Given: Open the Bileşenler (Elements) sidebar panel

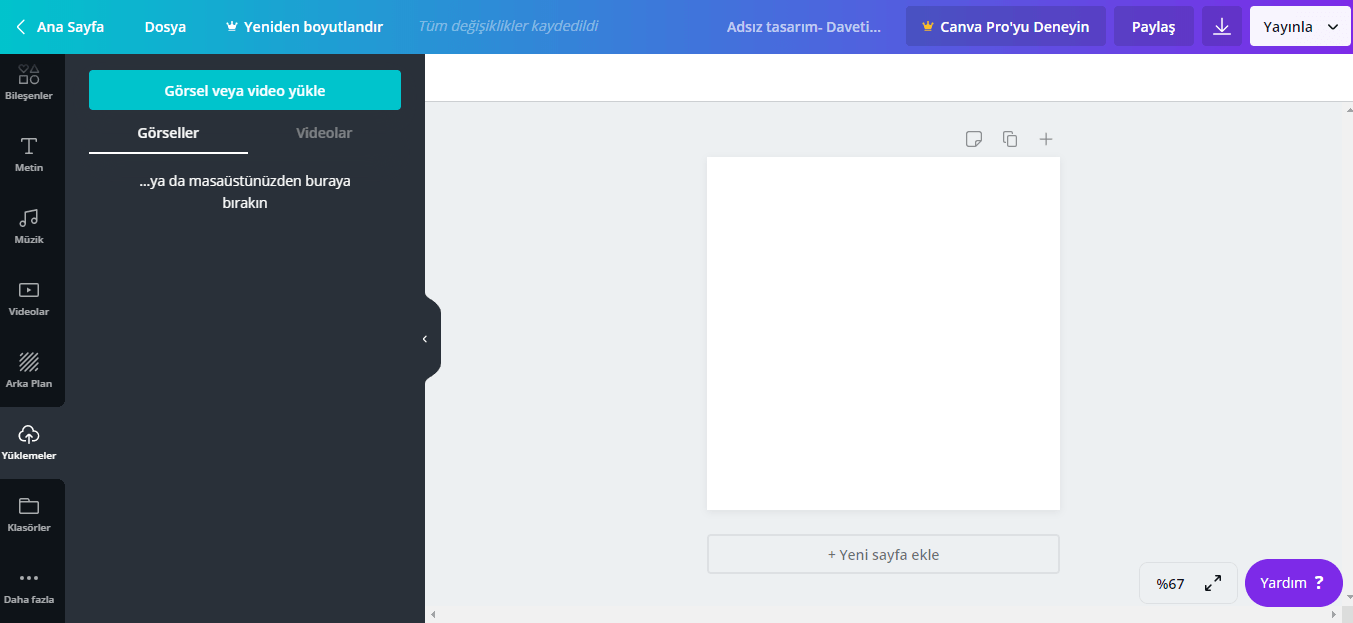Looking at the screenshot, I should pyautogui.click(x=29, y=83).
